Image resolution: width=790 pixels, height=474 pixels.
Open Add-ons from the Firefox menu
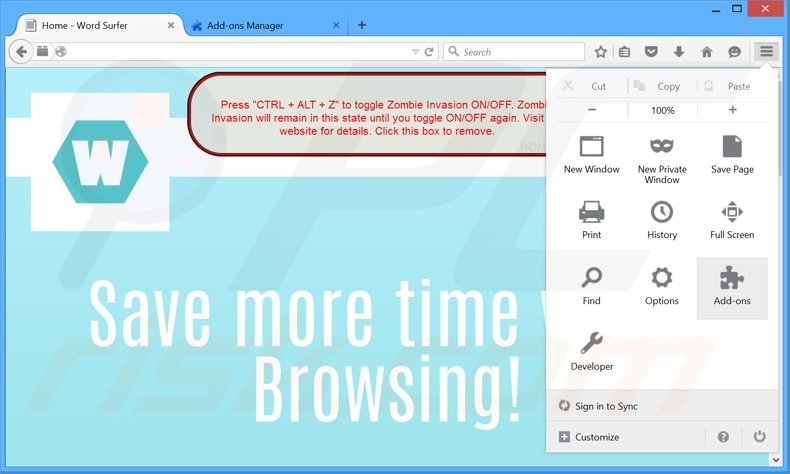click(x=732, y=288)
